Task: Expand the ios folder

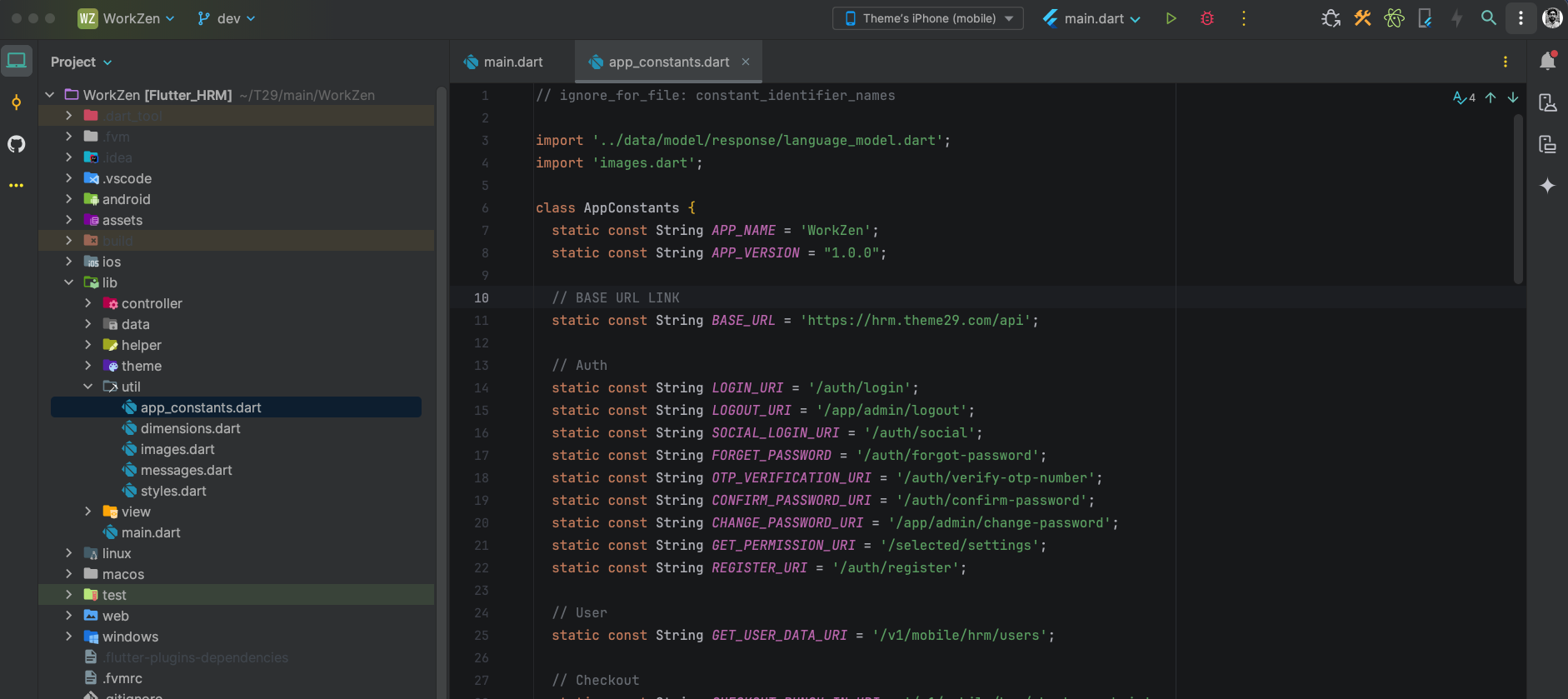Action: [69, 262]
